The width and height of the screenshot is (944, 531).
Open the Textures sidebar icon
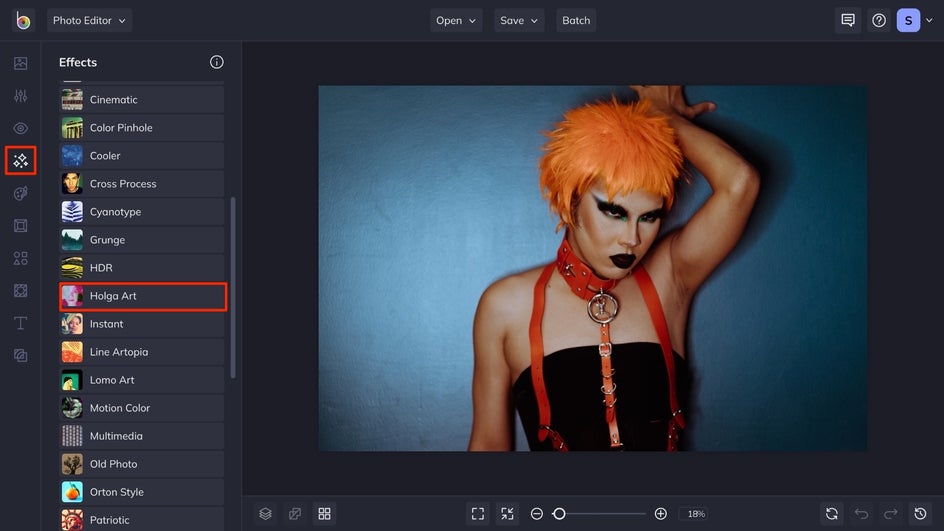click(20, 291)
